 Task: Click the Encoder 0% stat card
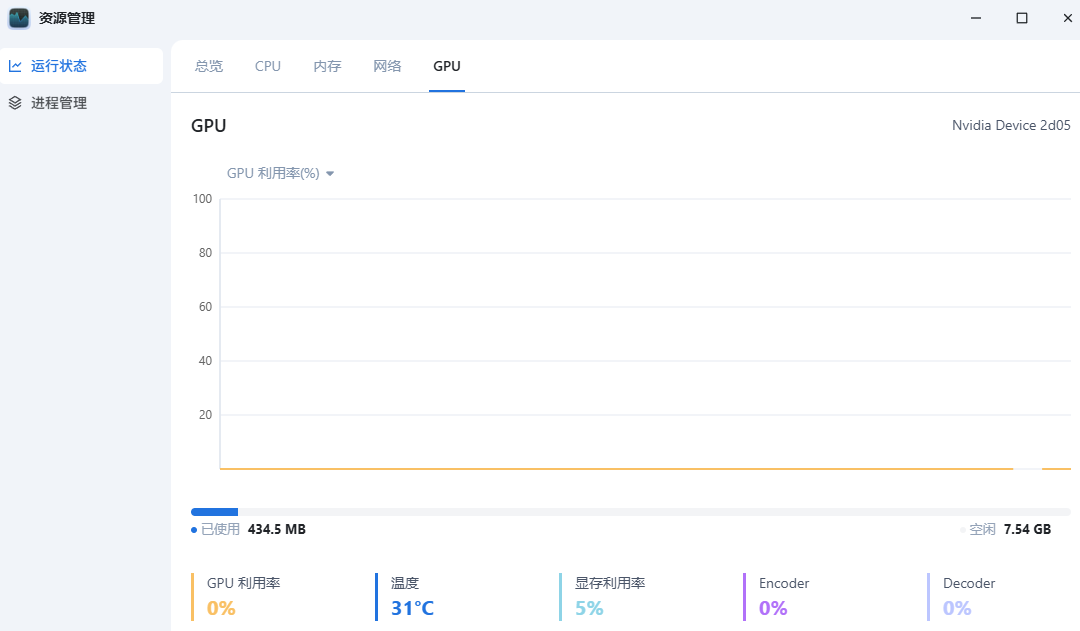click(x=776, y=597)
